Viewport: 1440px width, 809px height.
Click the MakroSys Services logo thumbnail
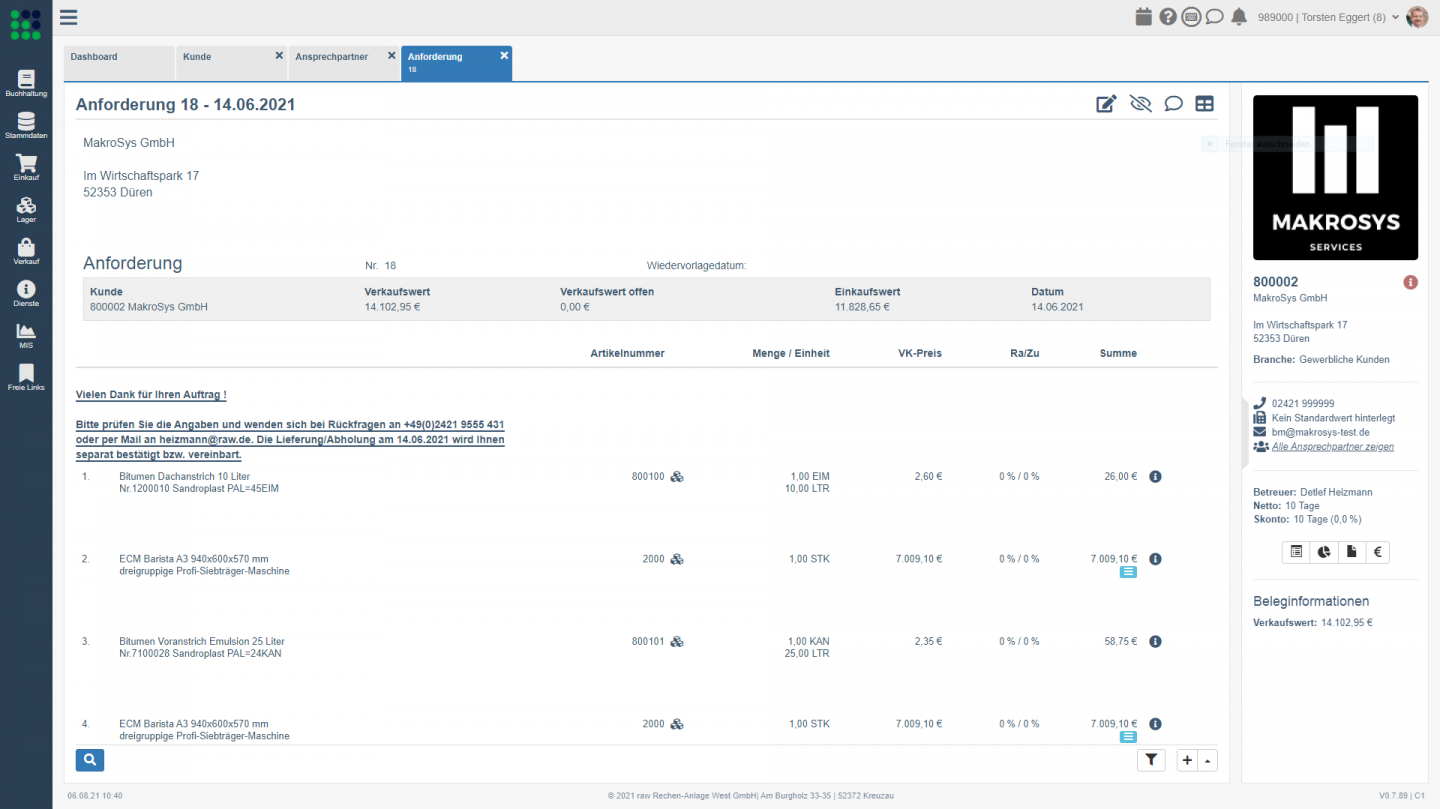1335,178
